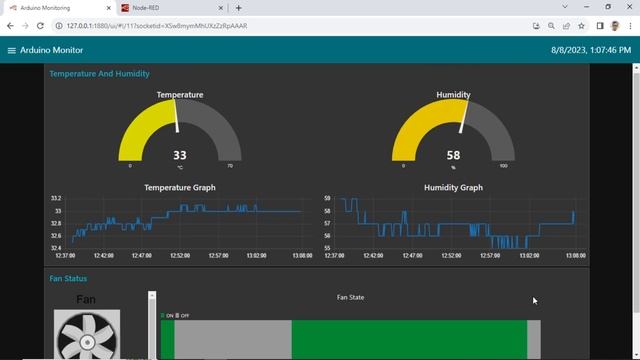Click Temperature And Humidity heading

pos(100,74)
